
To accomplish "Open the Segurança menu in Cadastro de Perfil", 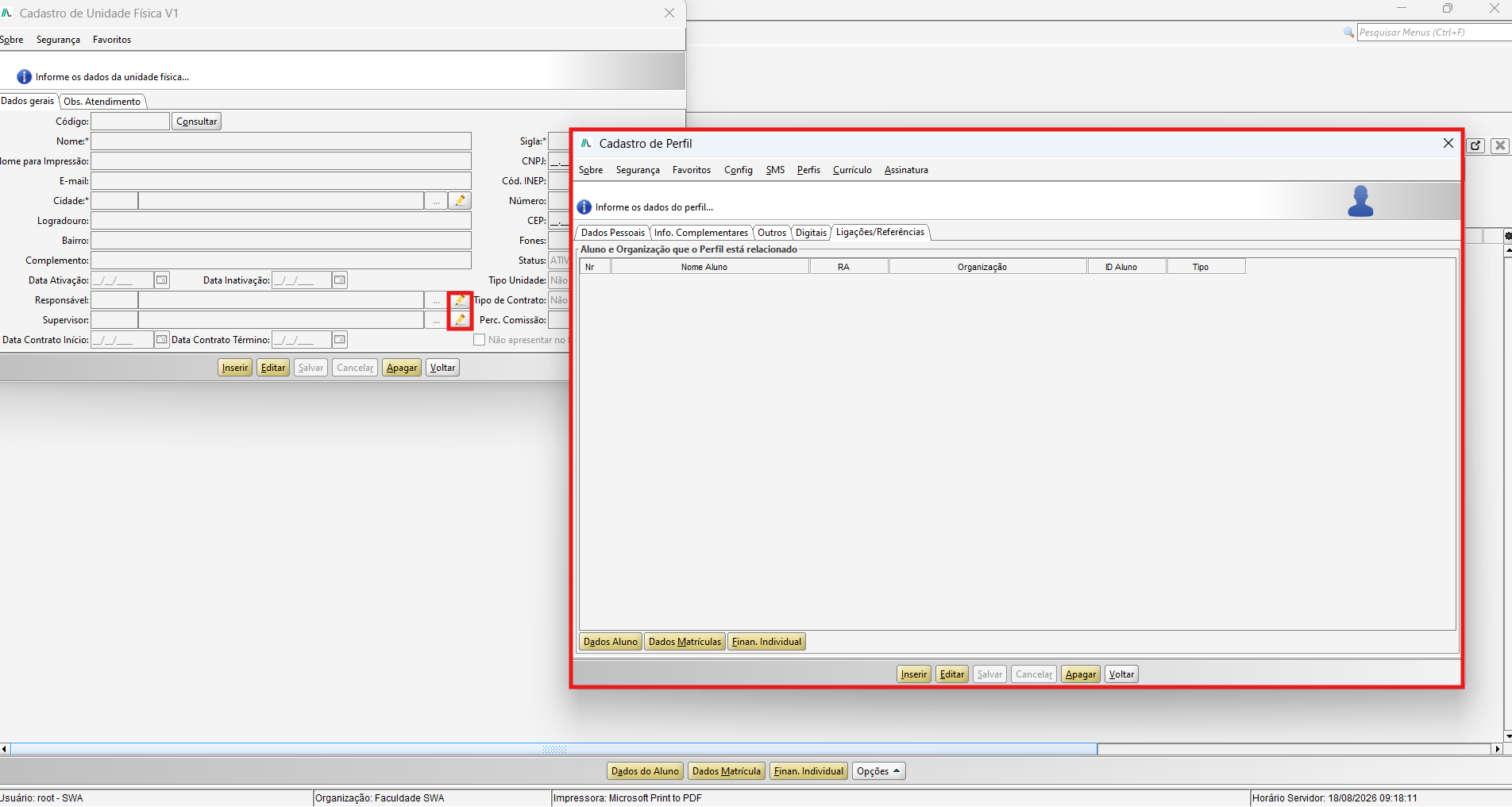I will tap(638, 170).
